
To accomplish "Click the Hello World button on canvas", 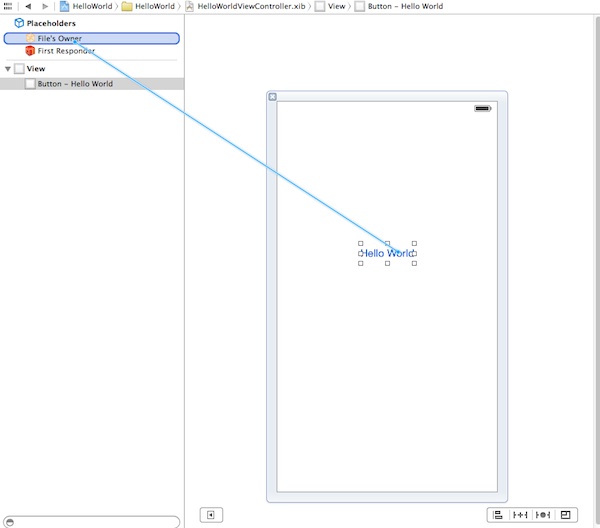I will 386,253.
